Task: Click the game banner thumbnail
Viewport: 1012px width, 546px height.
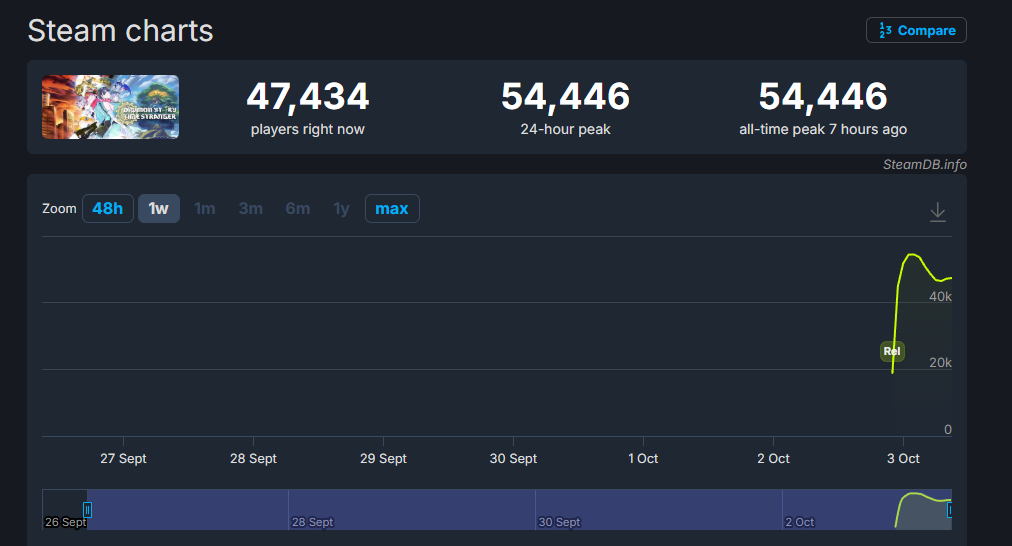Action: pos(110,107)
